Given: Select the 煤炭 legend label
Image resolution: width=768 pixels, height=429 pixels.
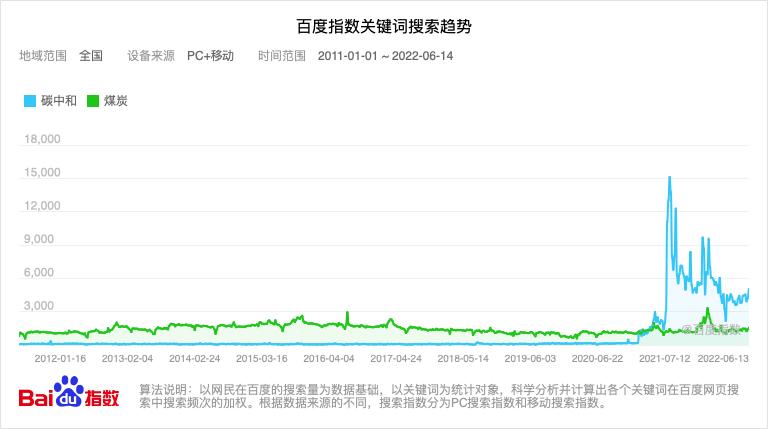Looking at the screenshot, I should [116, 101].
